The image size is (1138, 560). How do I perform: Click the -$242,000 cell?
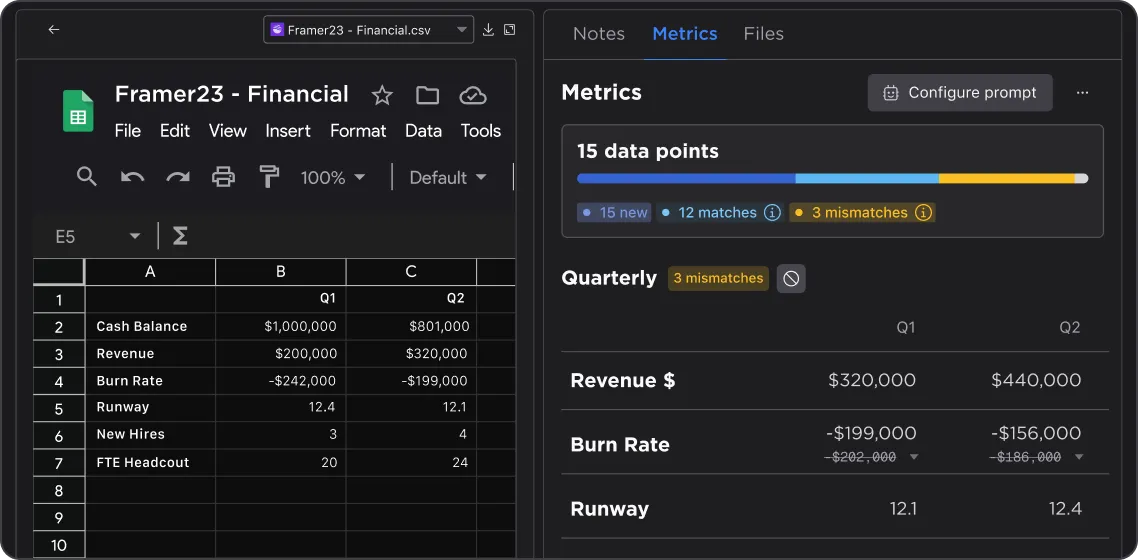[x=281, y=381]
